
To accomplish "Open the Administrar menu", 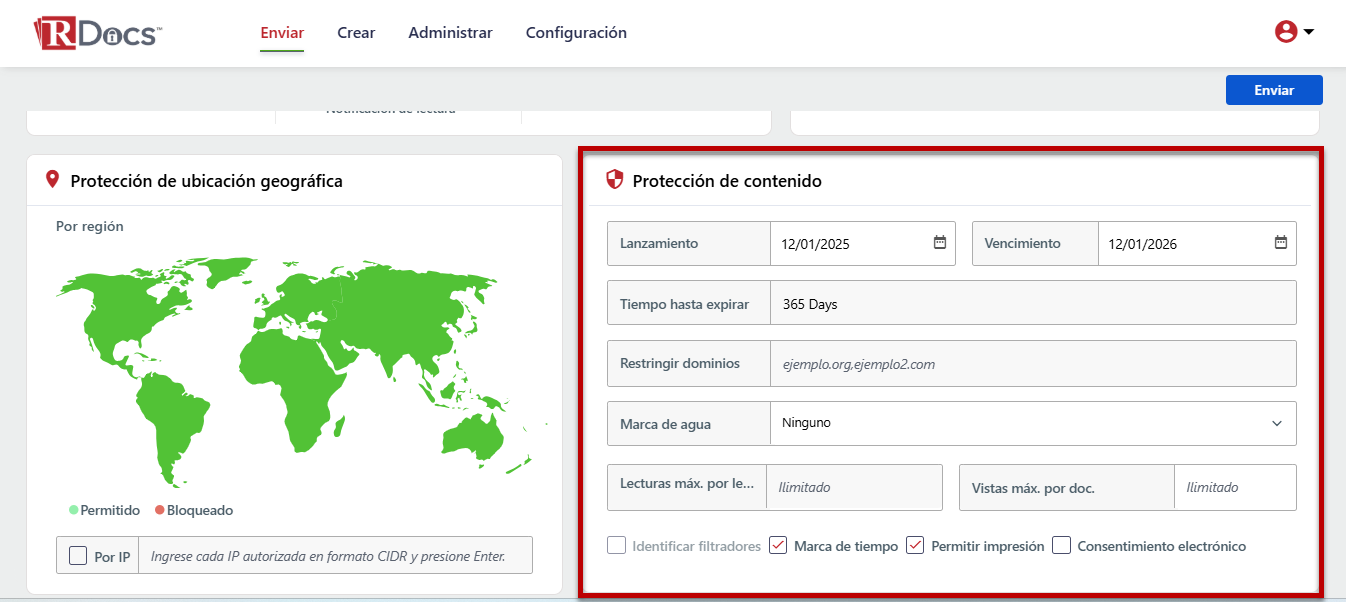I will click(x=450, y=33).
